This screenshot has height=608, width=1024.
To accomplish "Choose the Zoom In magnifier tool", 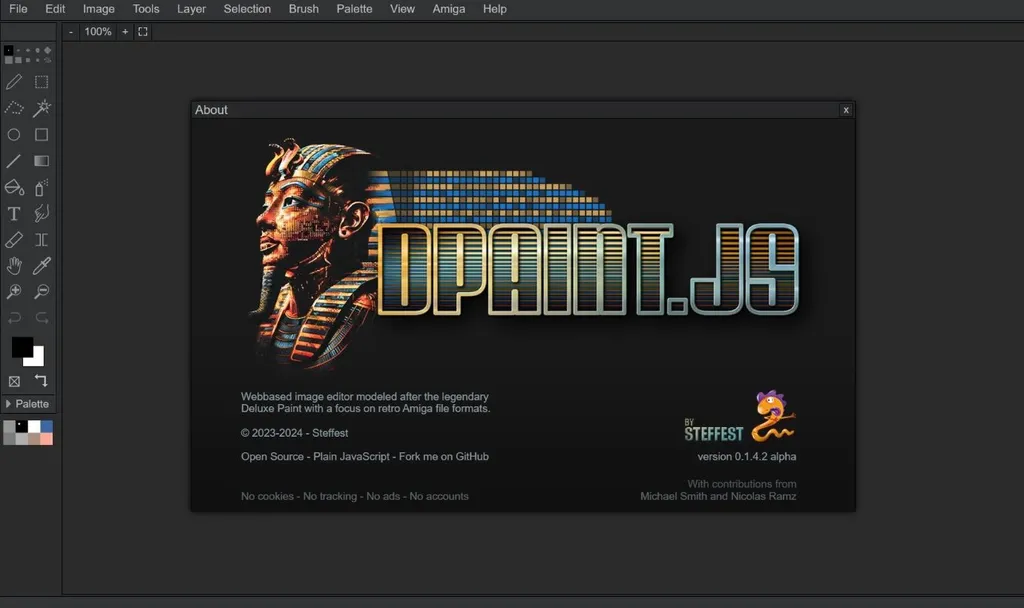I will point(13,291).
